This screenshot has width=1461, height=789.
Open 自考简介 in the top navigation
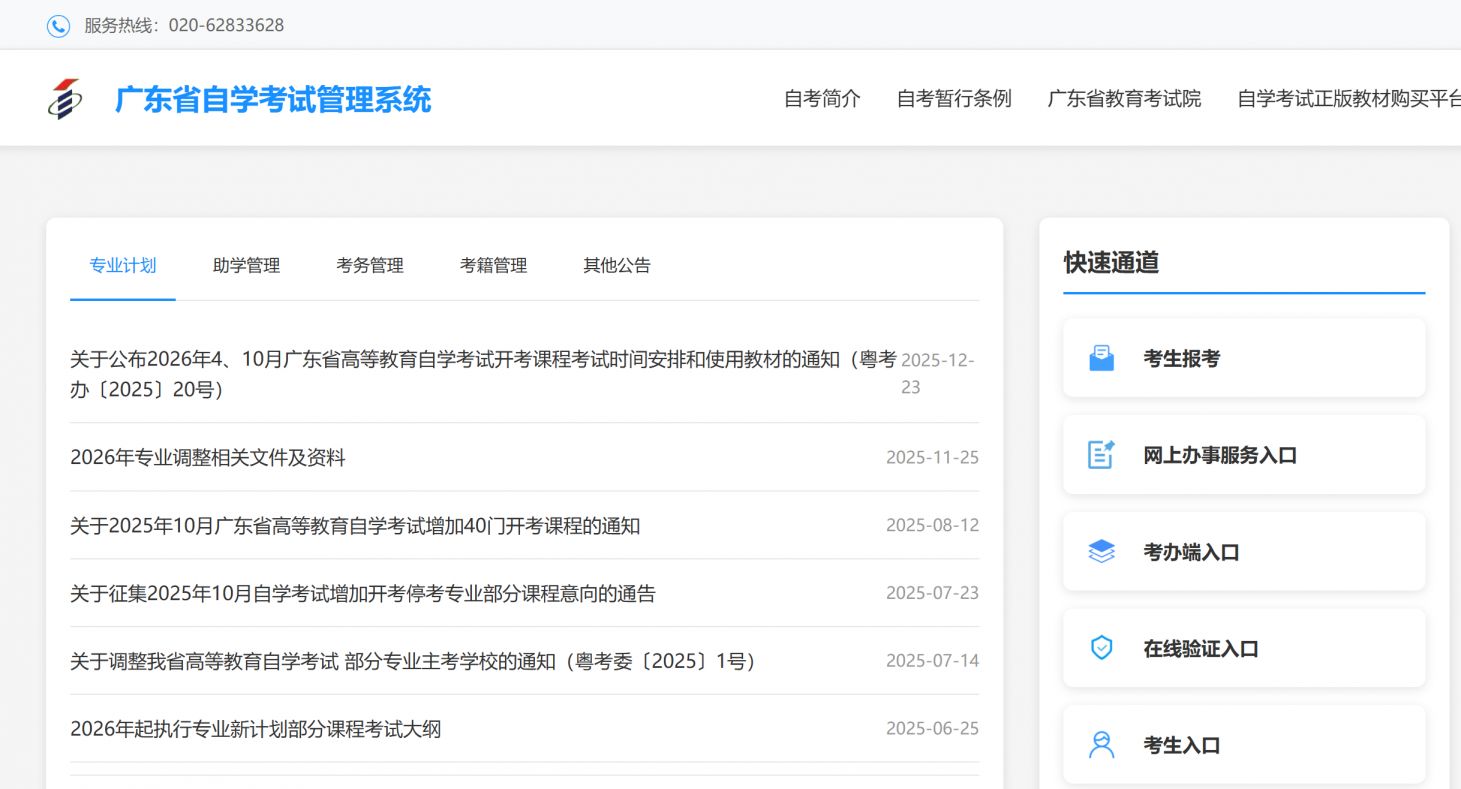pyautogui.click(x=822, y=99)
